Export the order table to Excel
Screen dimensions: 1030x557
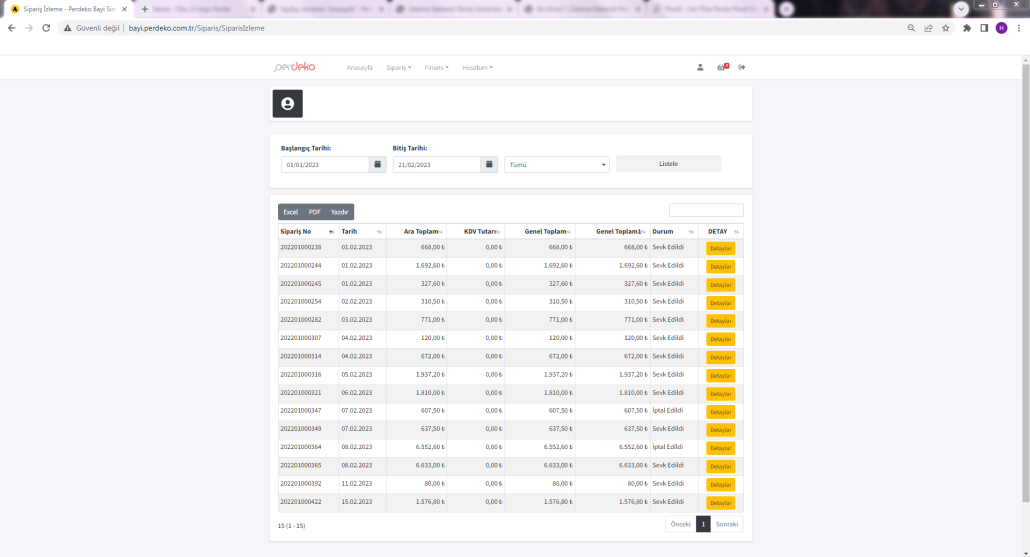pos(290,212)
